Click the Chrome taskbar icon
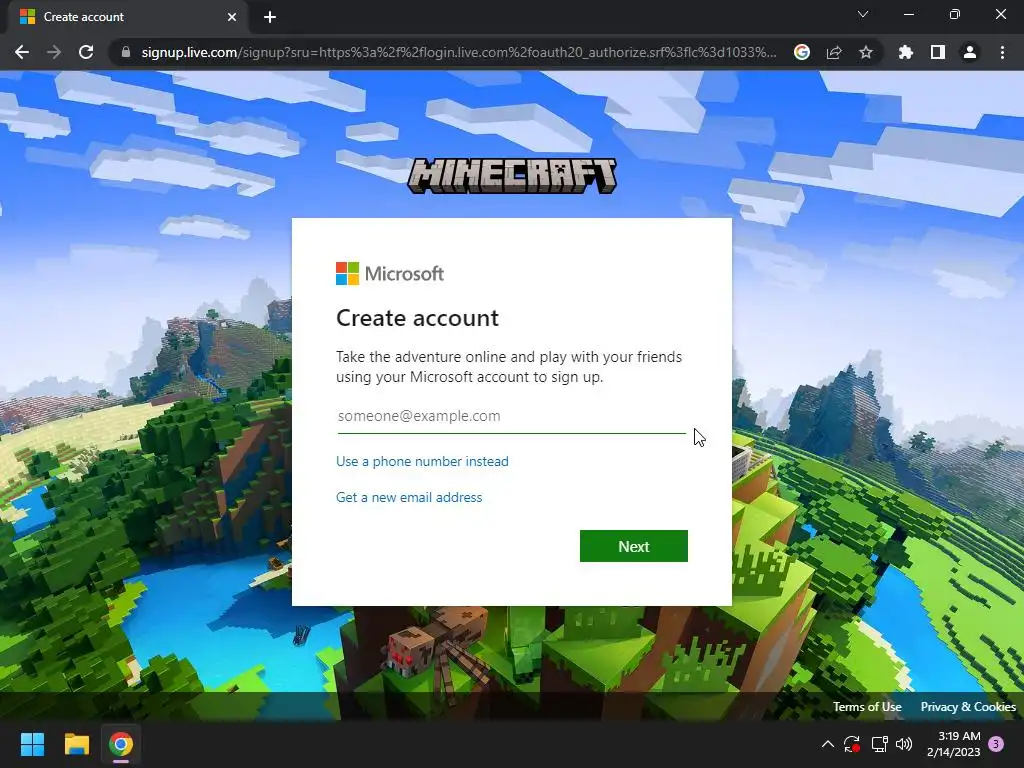 pos(121,744)
